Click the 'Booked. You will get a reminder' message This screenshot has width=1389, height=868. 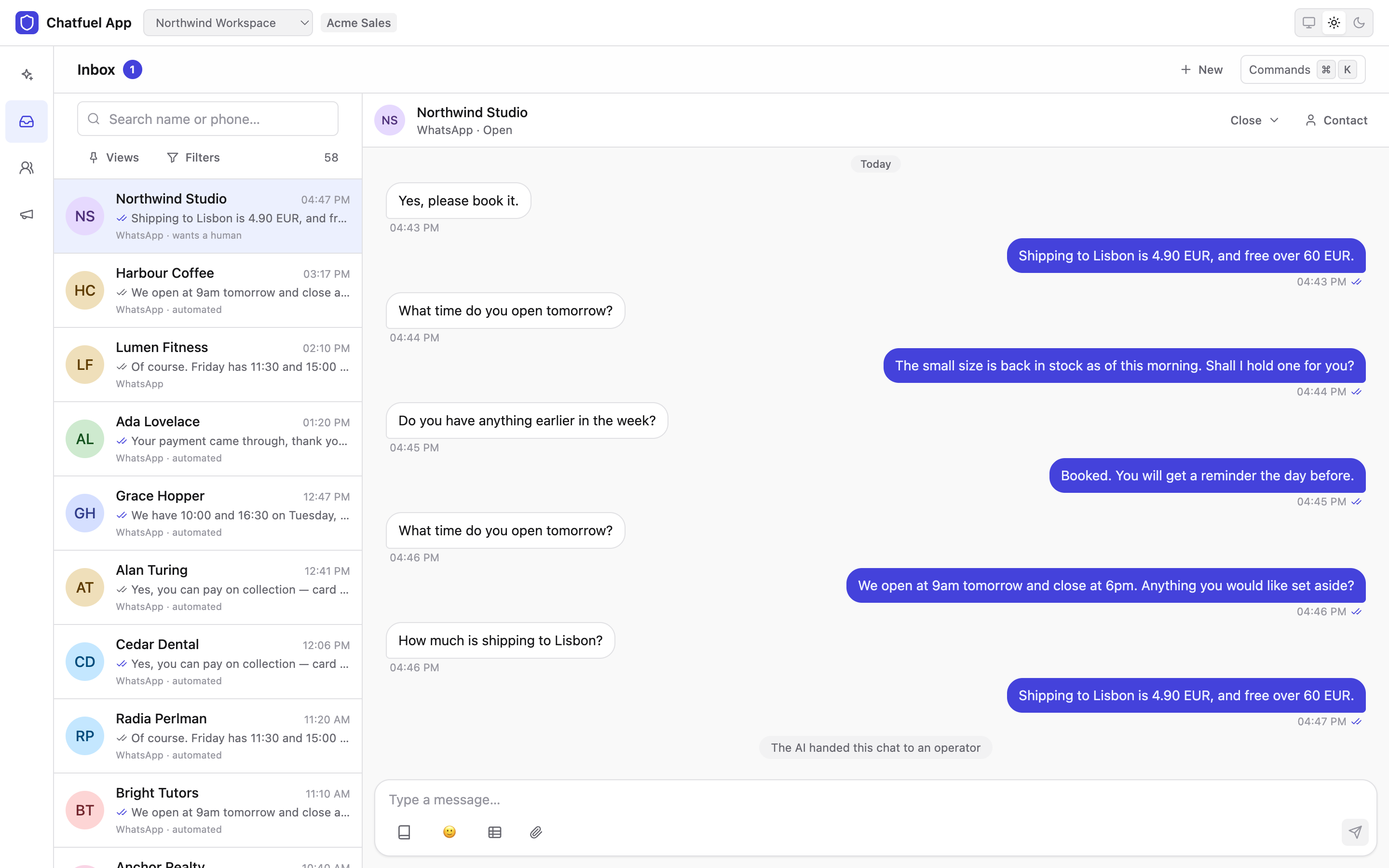pyautogui.click(x=1207, y=475)
